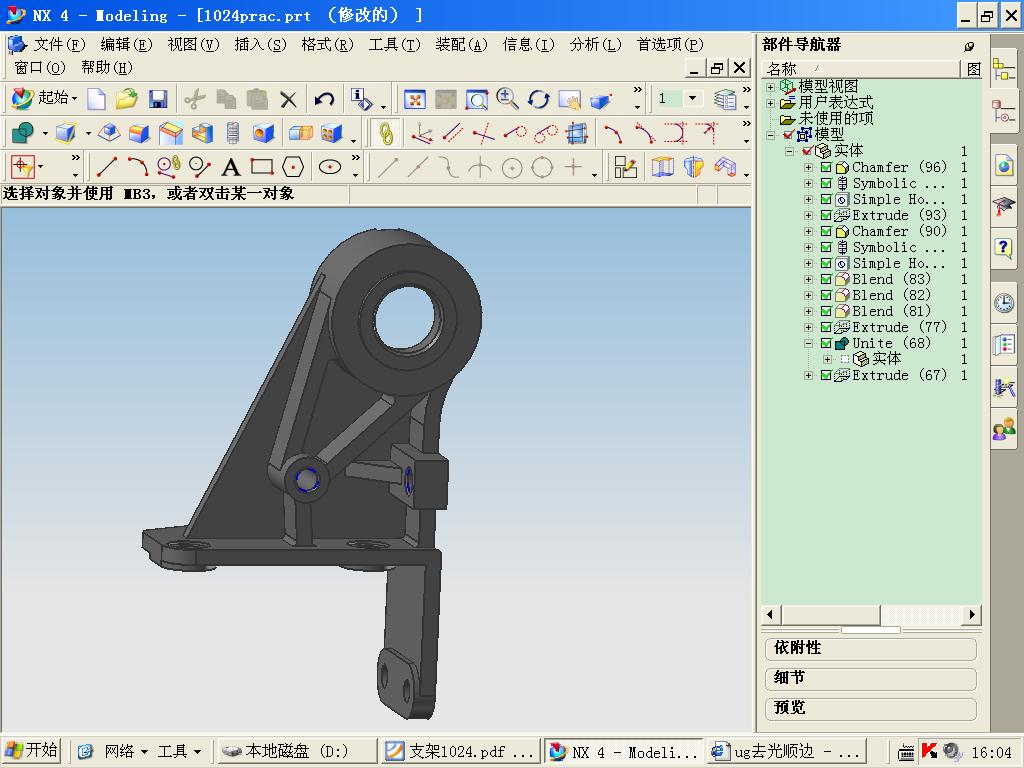Toggle the Blend (82) checkbox
This screenshot has width=1024, height=768.
pyautogui.click(x=826, y=295)
